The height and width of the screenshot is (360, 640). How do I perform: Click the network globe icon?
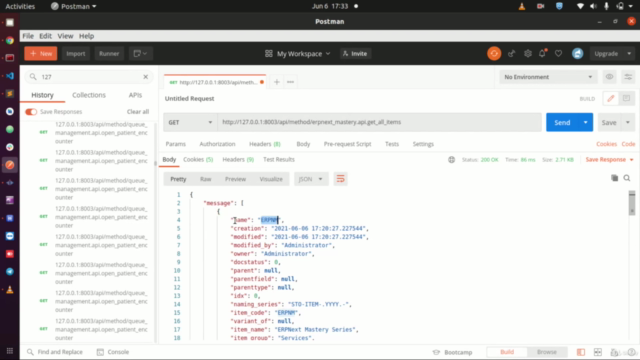click(x=451, y=160)
